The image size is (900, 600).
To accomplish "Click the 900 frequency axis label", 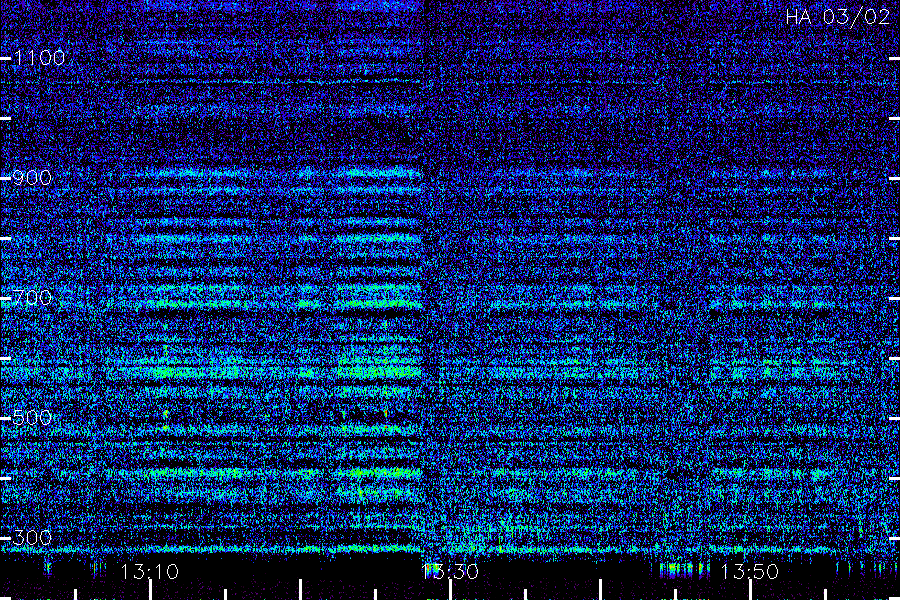I will pyautogui.click(x=32, y=178).
